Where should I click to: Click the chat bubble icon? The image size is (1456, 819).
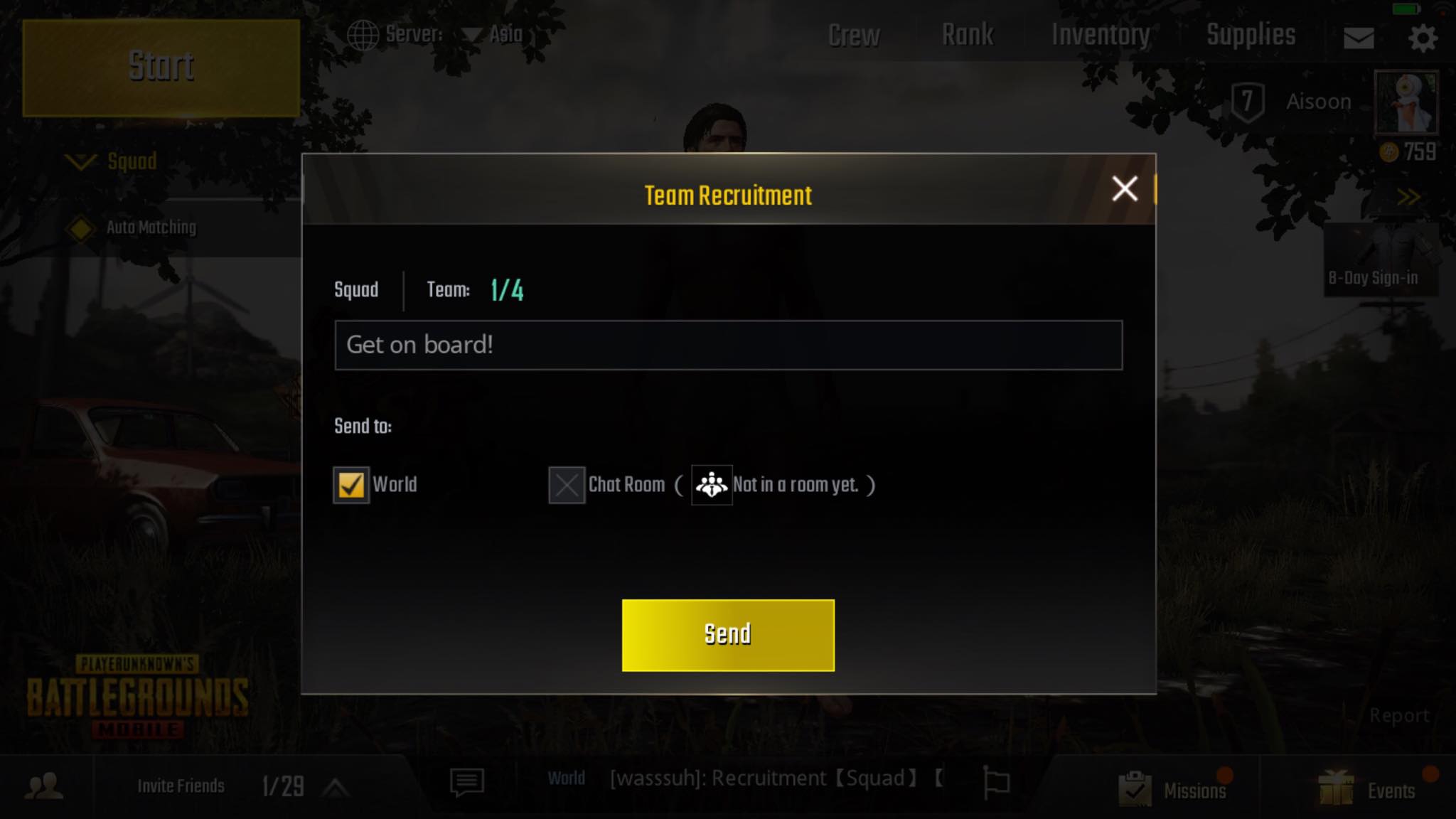(x=467, y=783)
